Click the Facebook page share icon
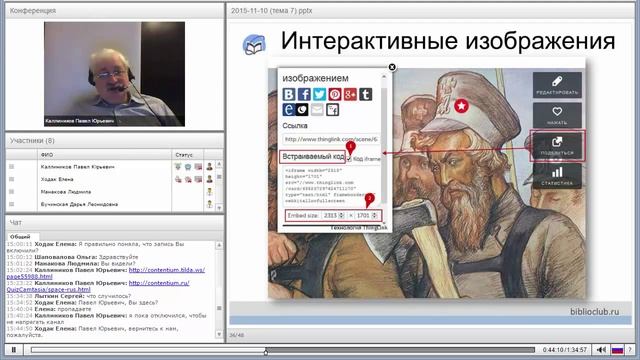The image size is (640, 360). [x=332, y=109]
